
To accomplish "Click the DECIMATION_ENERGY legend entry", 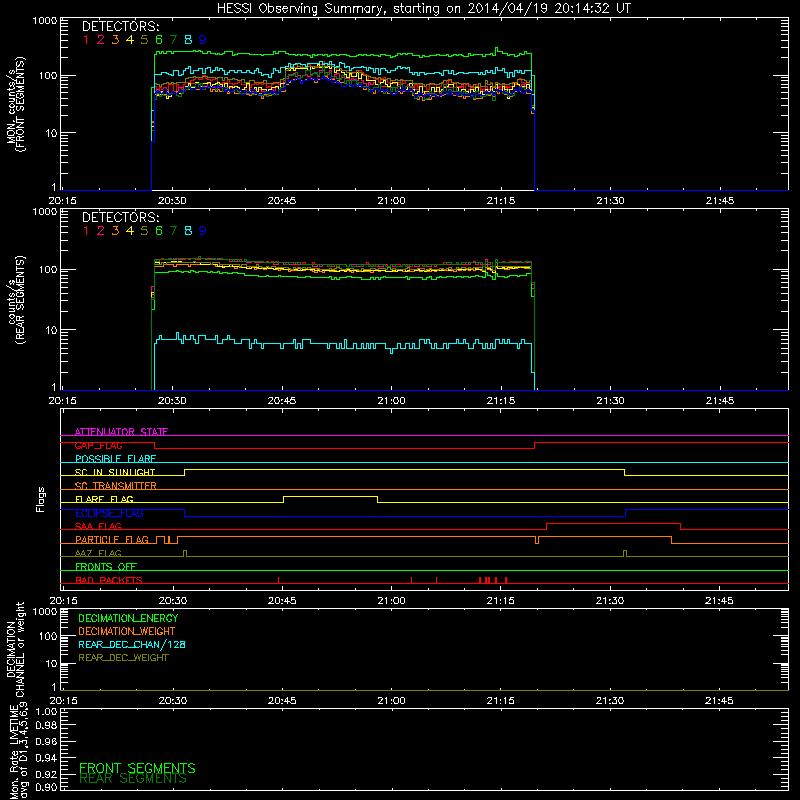I will [128, 618].
